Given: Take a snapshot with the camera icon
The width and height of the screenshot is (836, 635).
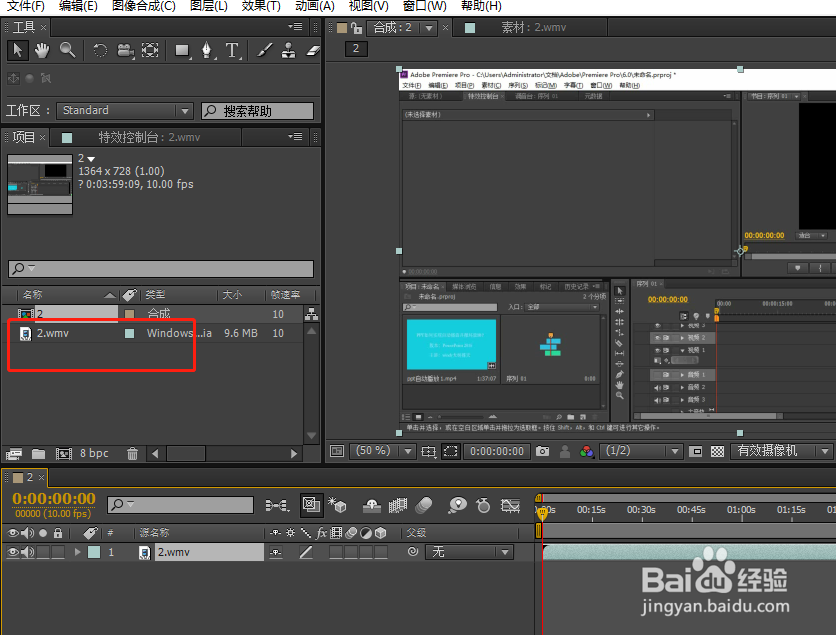Looking at the screenshot, I should click(542, 451).
